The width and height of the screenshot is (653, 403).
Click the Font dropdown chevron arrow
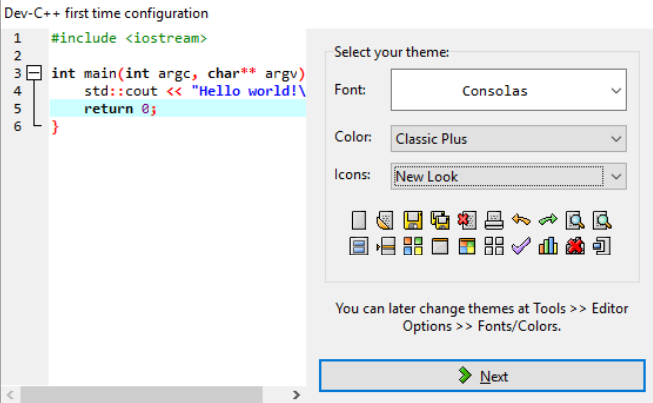(616, 90)
